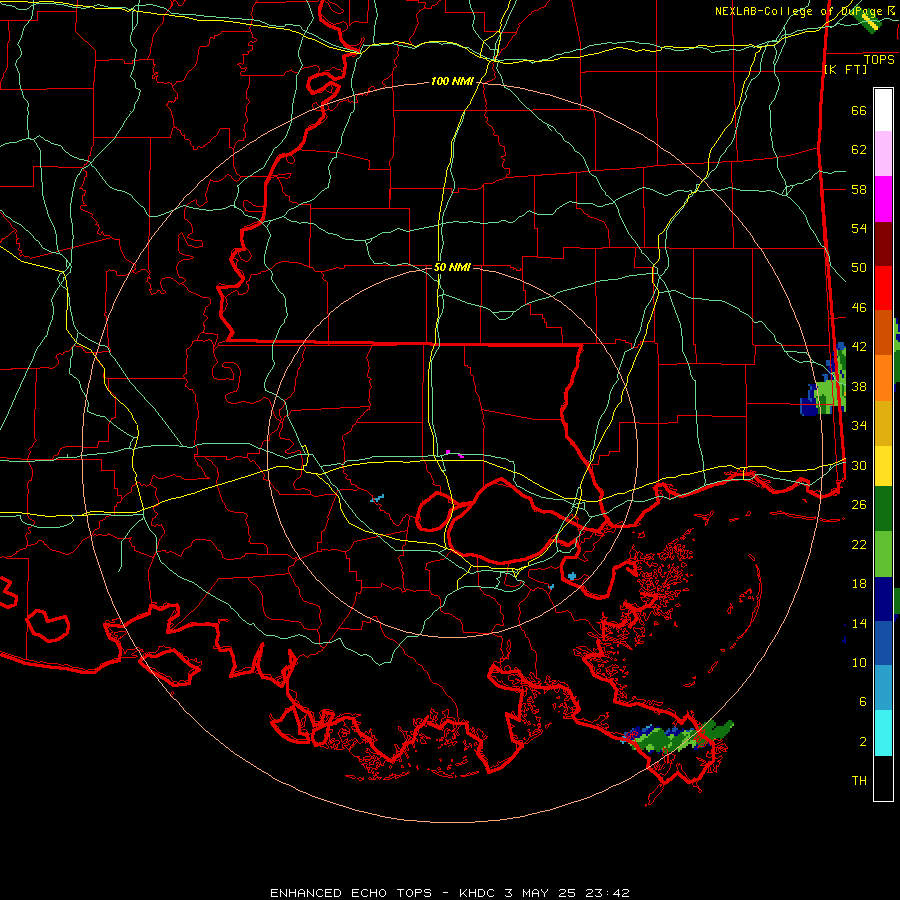Click the small magenta echo near the radar center

(455, 454)
